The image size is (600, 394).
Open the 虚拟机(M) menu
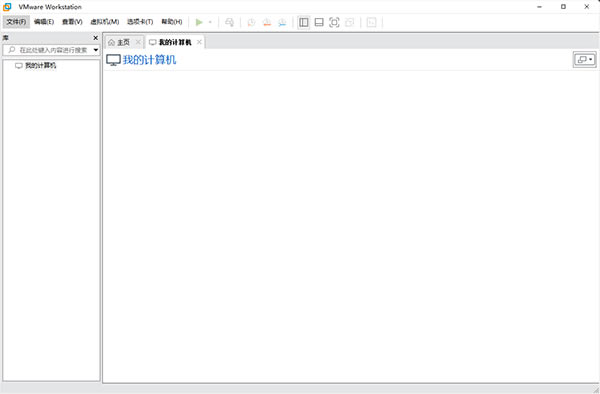104,22
